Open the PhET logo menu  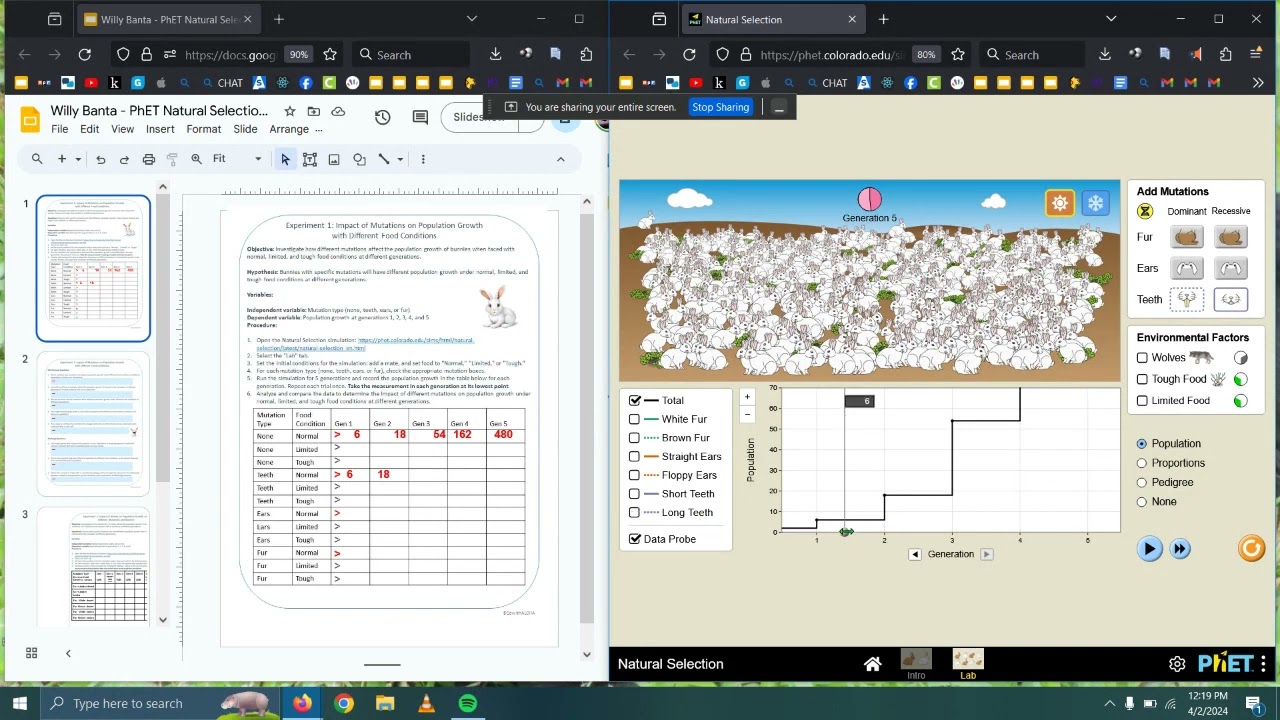[1232, 664]
